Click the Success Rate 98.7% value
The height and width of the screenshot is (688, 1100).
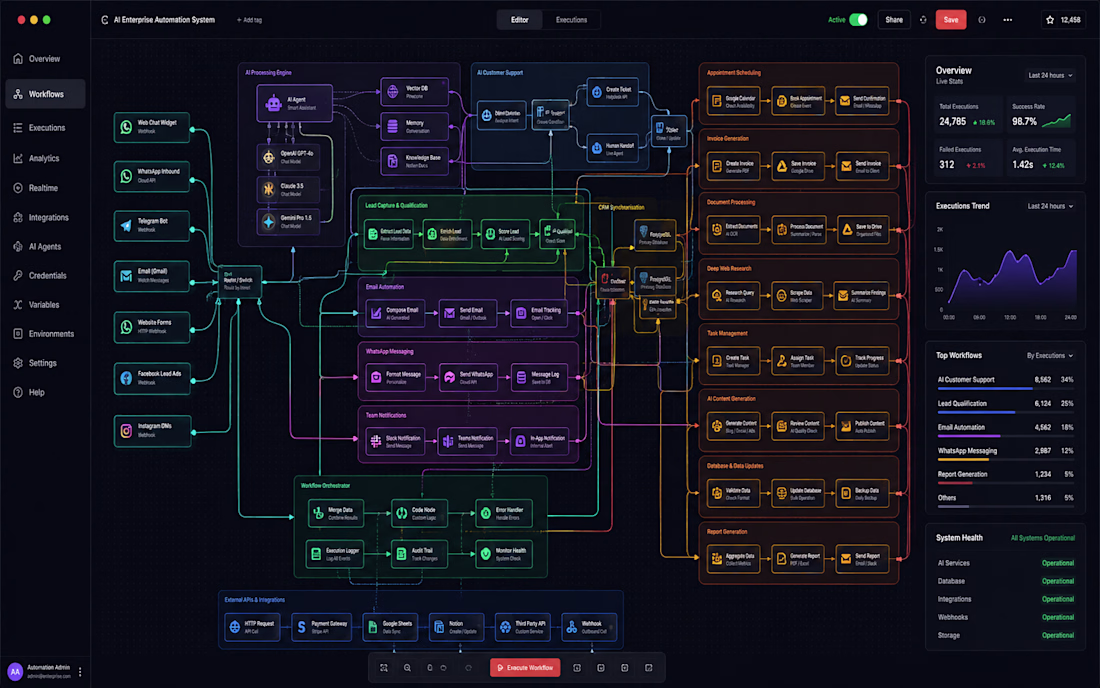1024,121
